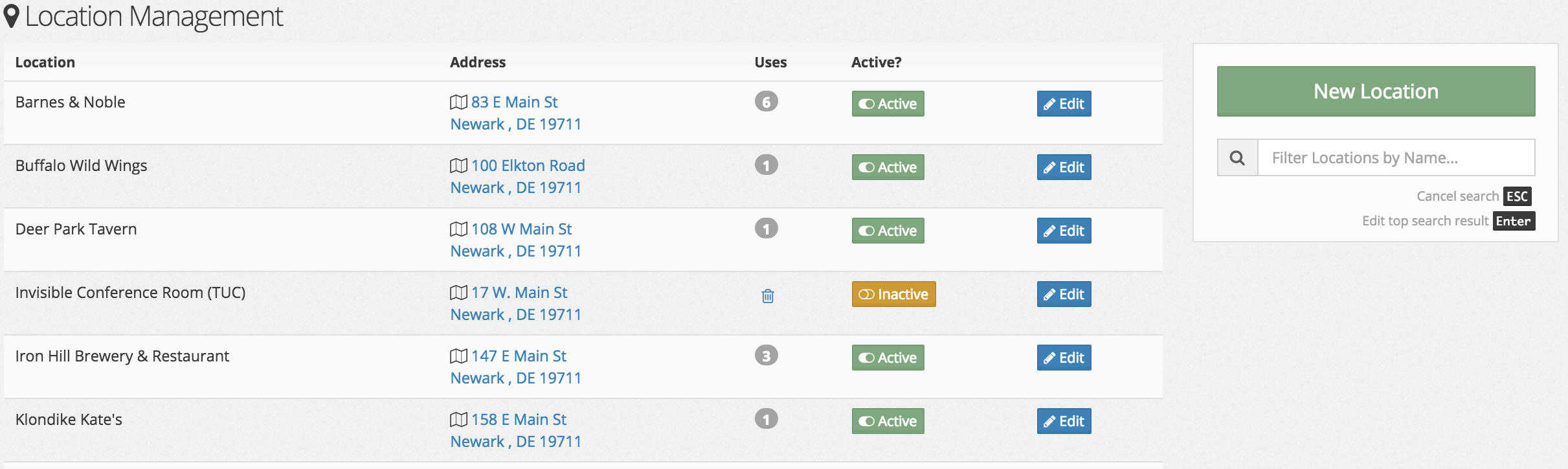Open 108 W Main St address link
The height and width of the screenshot is (469, 1568).
click(x=521, y=229)
